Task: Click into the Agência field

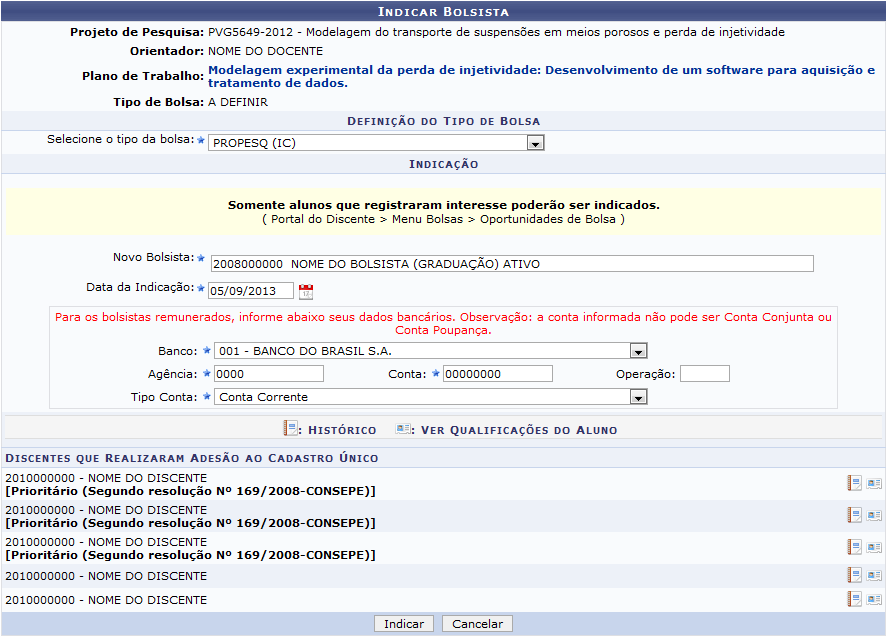Action: pyautogui.click(x=269, y=374)
